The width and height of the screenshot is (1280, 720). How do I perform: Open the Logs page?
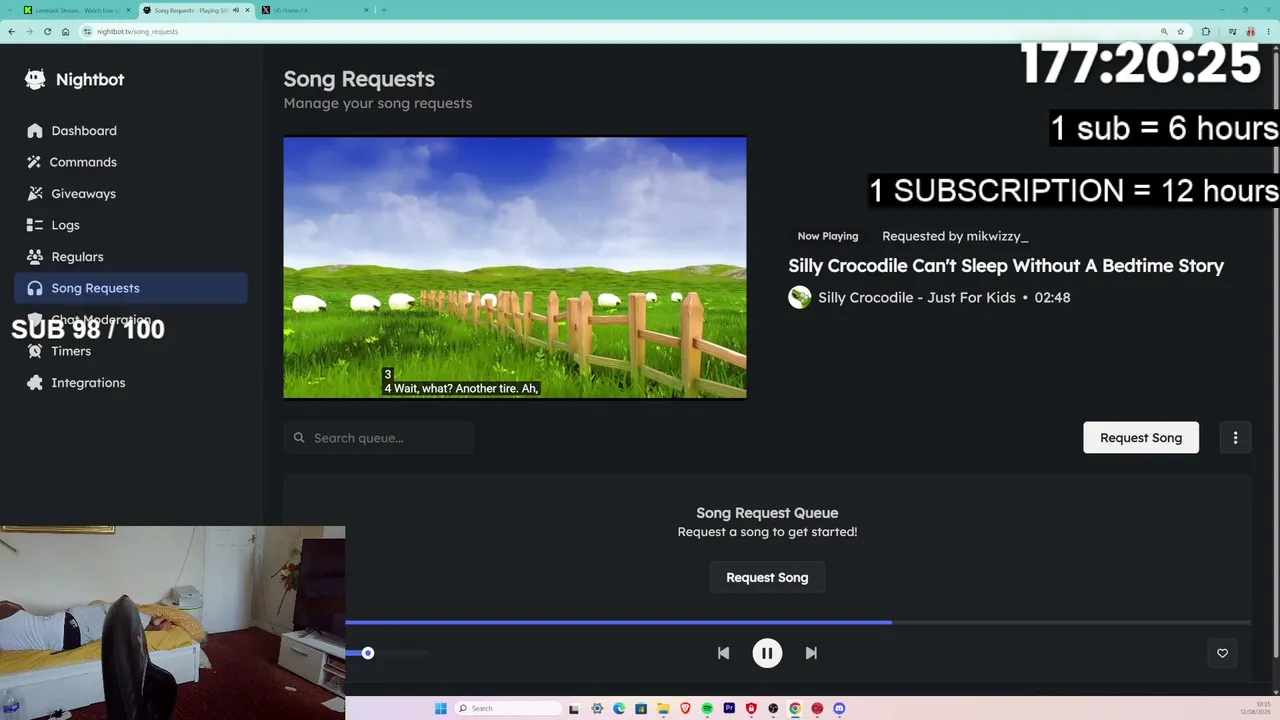tap(131, 225)
